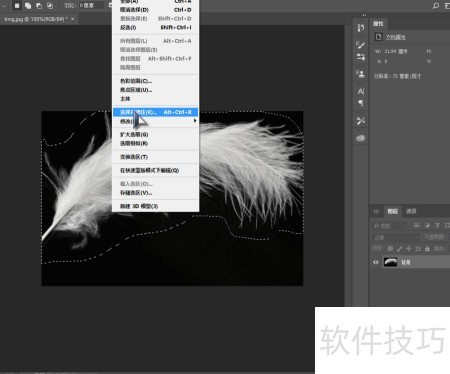Open the Character panel icon
Screen dimensions: 450x374
[x=361, y=91]
